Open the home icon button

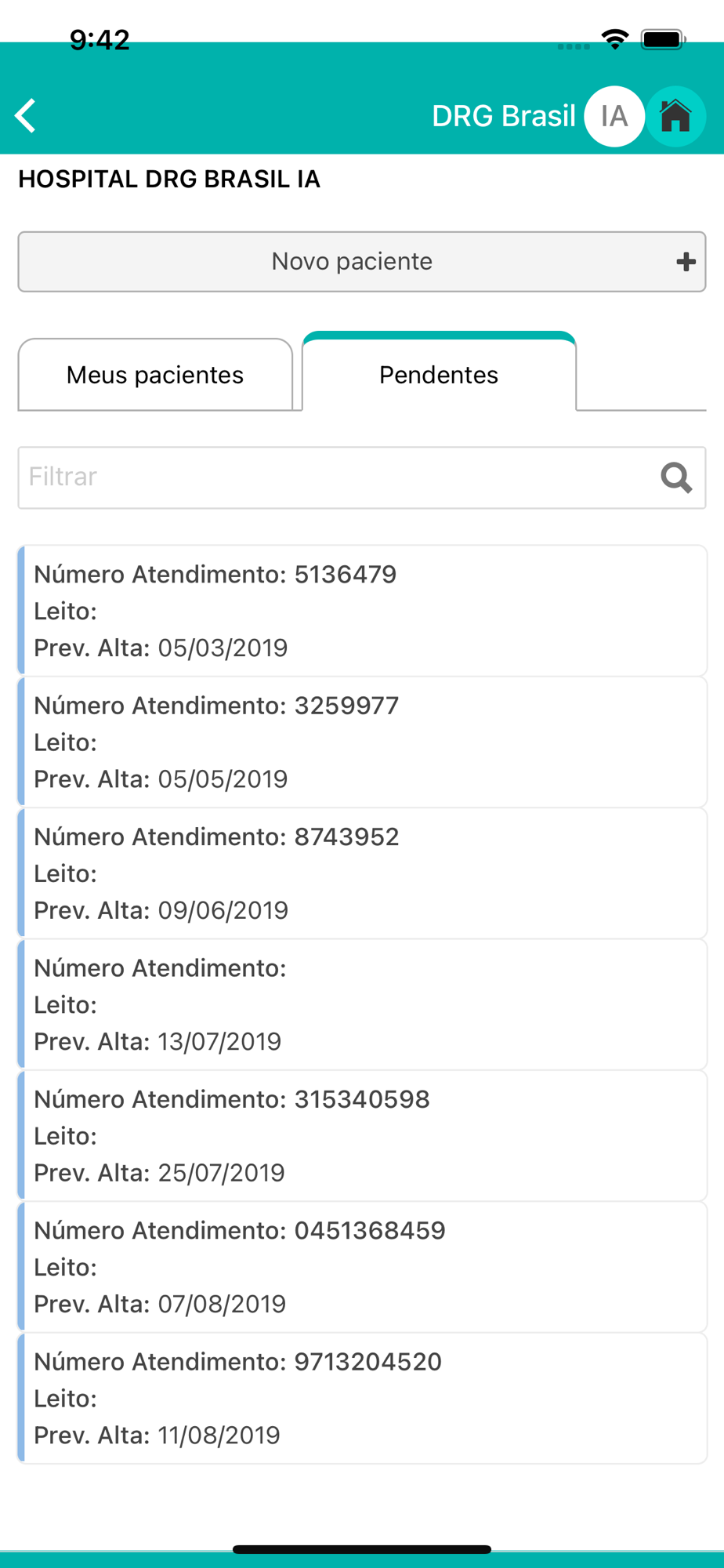[675, 116]
